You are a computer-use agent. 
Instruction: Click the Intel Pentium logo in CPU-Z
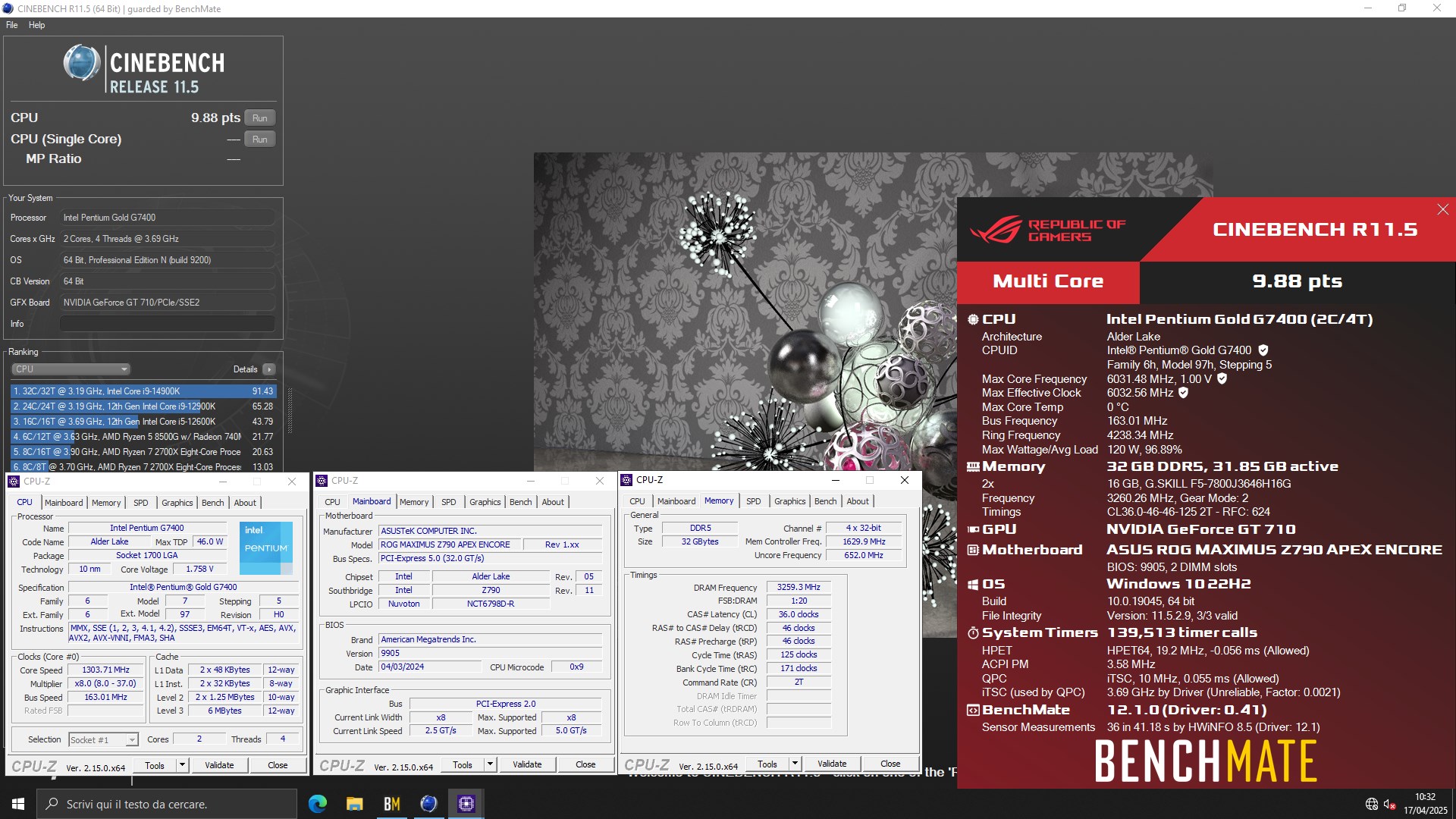[266, 548]
